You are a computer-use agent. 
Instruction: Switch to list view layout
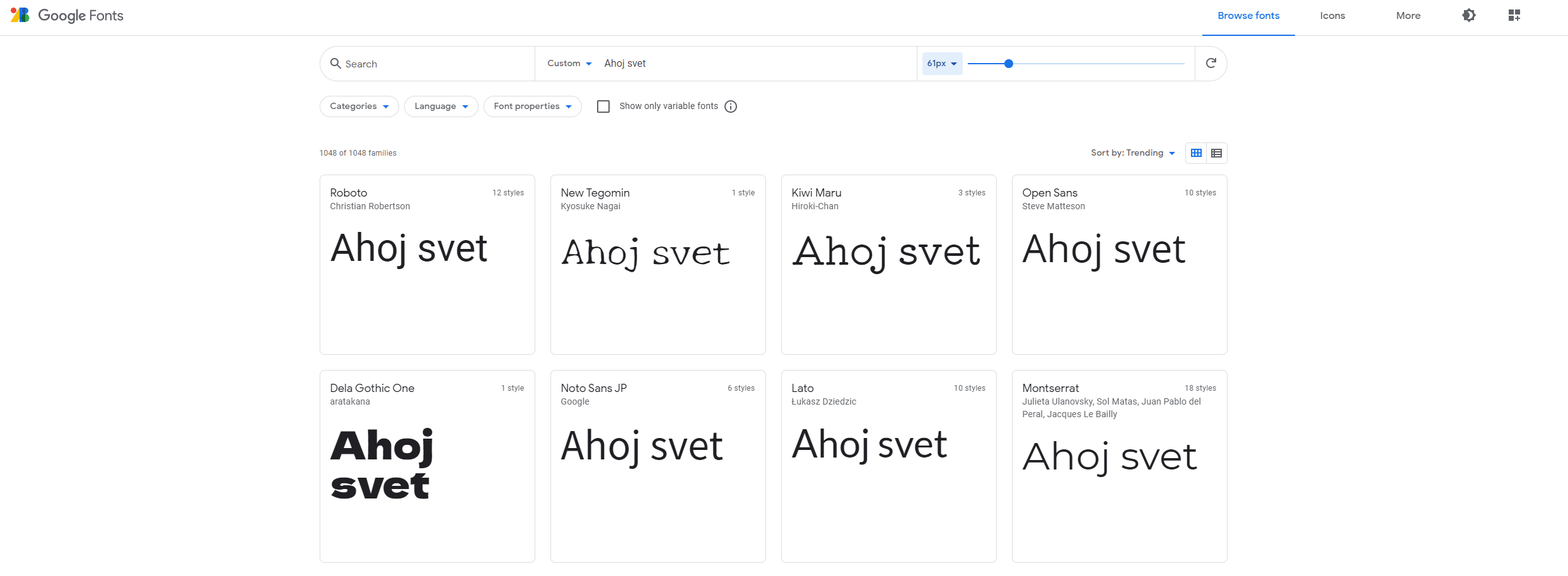pyautogui.click(x=1217, y=153)
